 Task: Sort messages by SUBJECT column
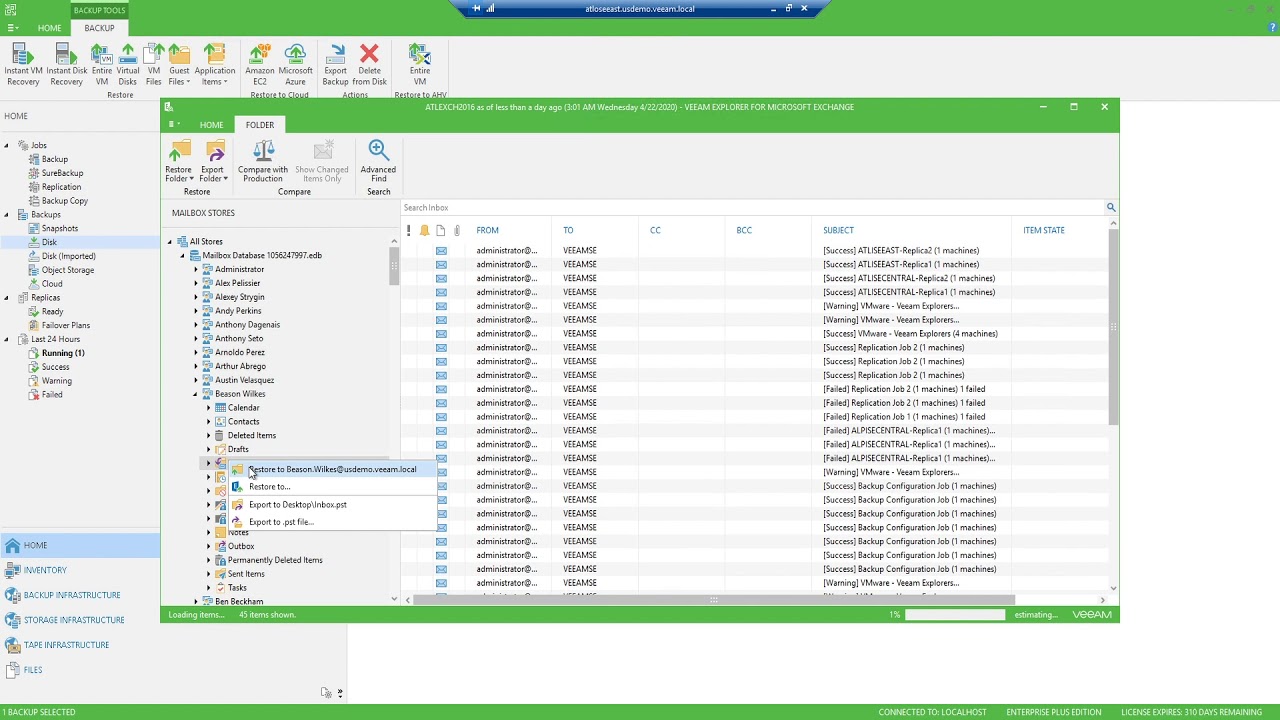point(838,230)
